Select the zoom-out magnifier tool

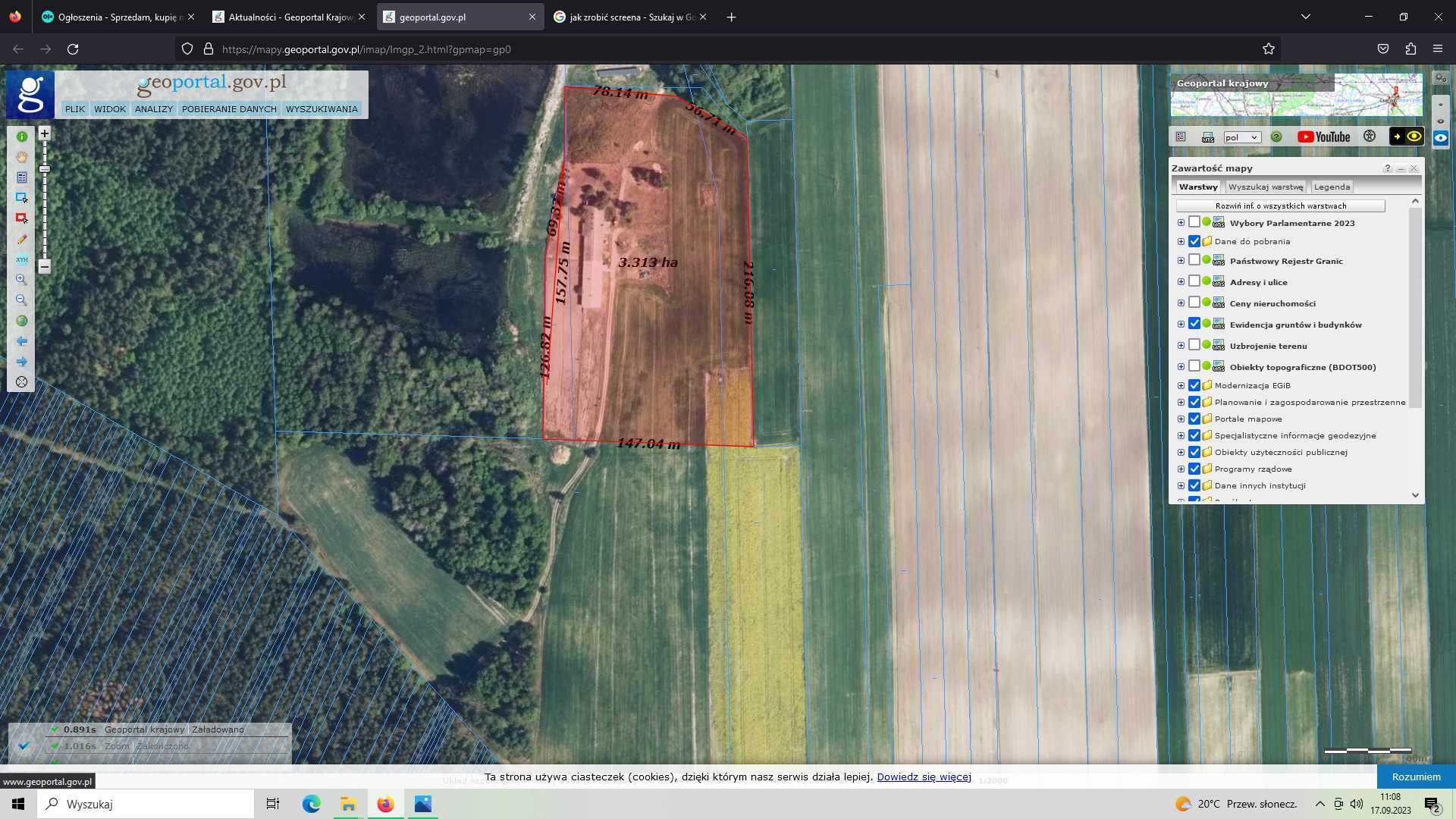click(x=22, y=300)
